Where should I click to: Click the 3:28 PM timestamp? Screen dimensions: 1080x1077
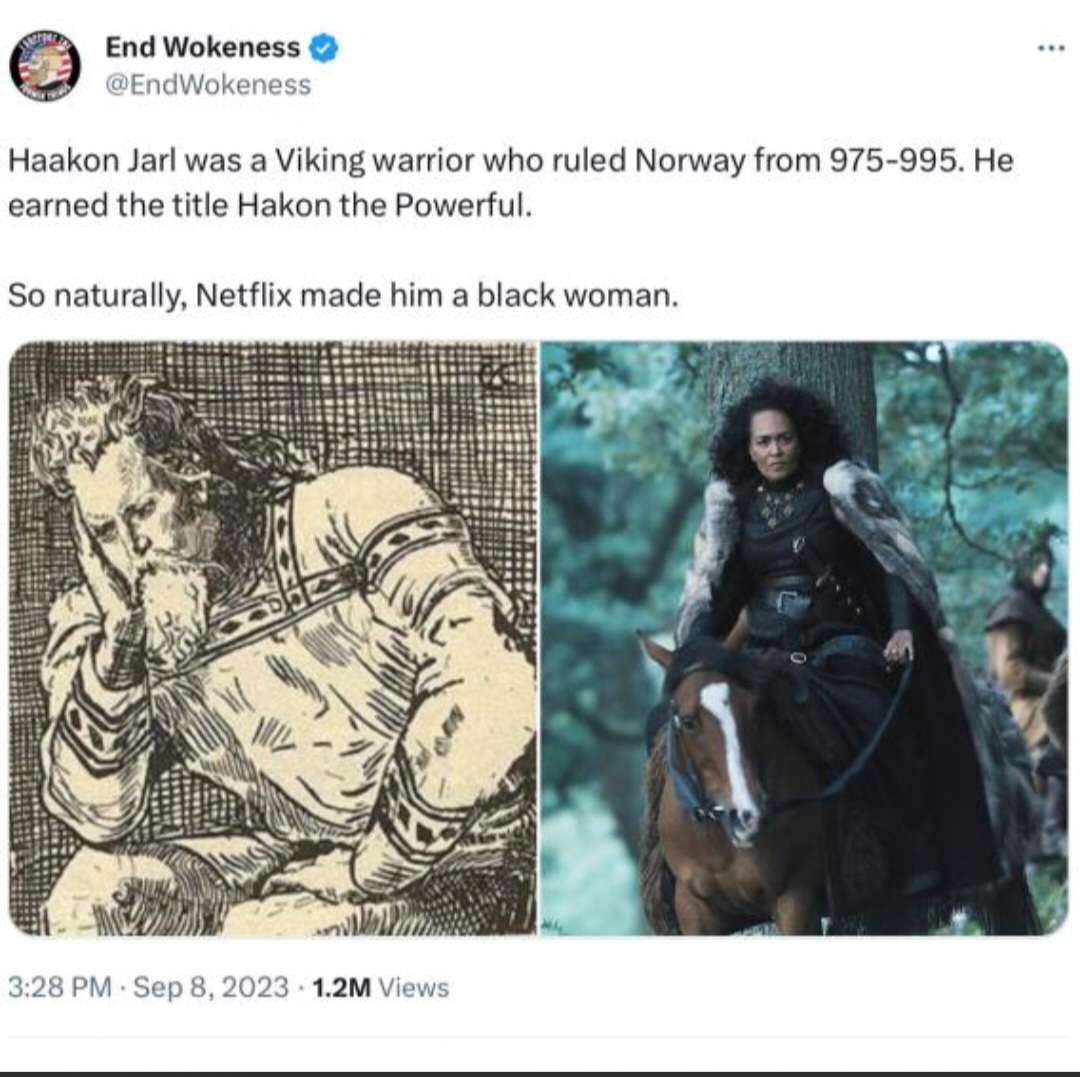[x=60, y=987]
